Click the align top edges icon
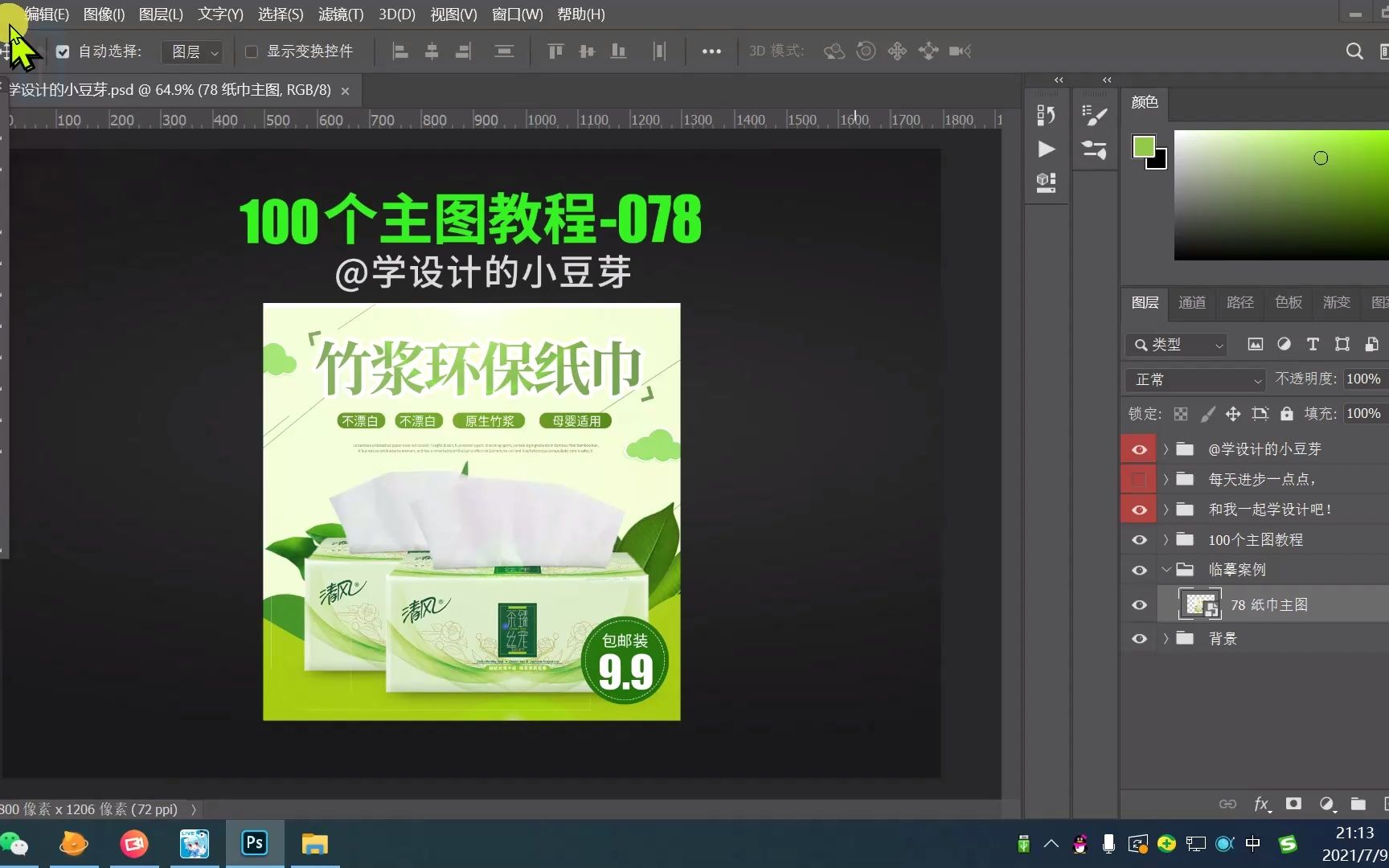 click(555, 51)
